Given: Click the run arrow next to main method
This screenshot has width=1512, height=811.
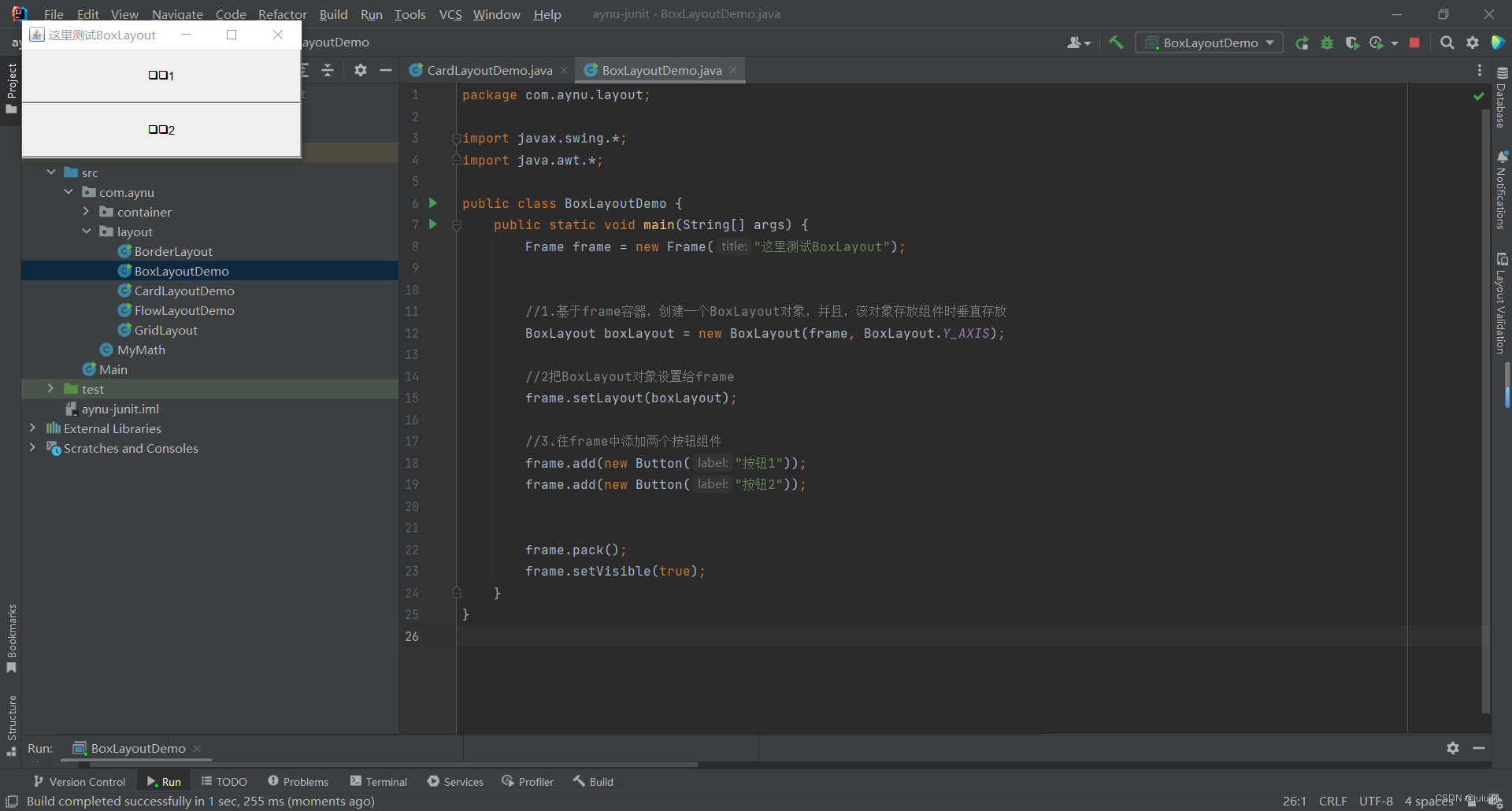Looking at the screenshot, I should tap(433, 224).
